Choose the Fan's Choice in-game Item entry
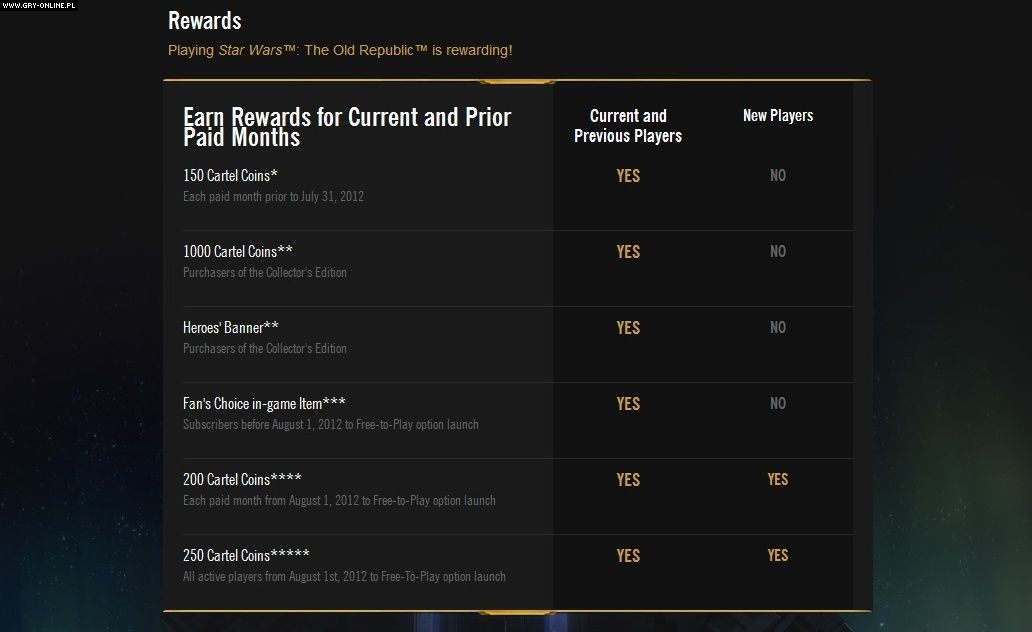This screenshot has height=632, width=1032. (x=264, y=404)
